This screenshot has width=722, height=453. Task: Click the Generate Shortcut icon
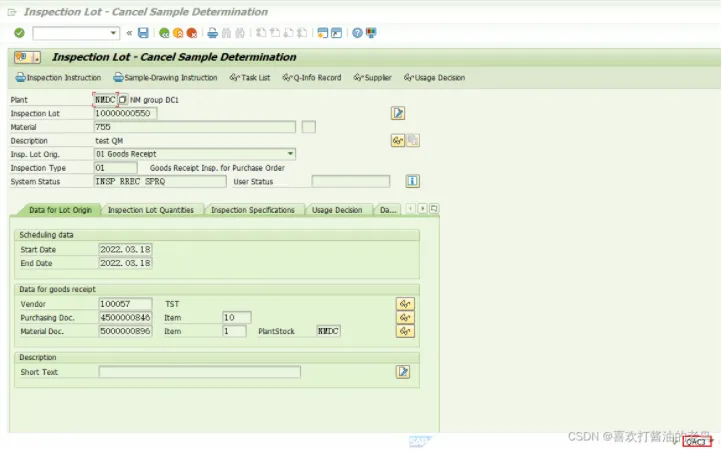pos(337,33)
